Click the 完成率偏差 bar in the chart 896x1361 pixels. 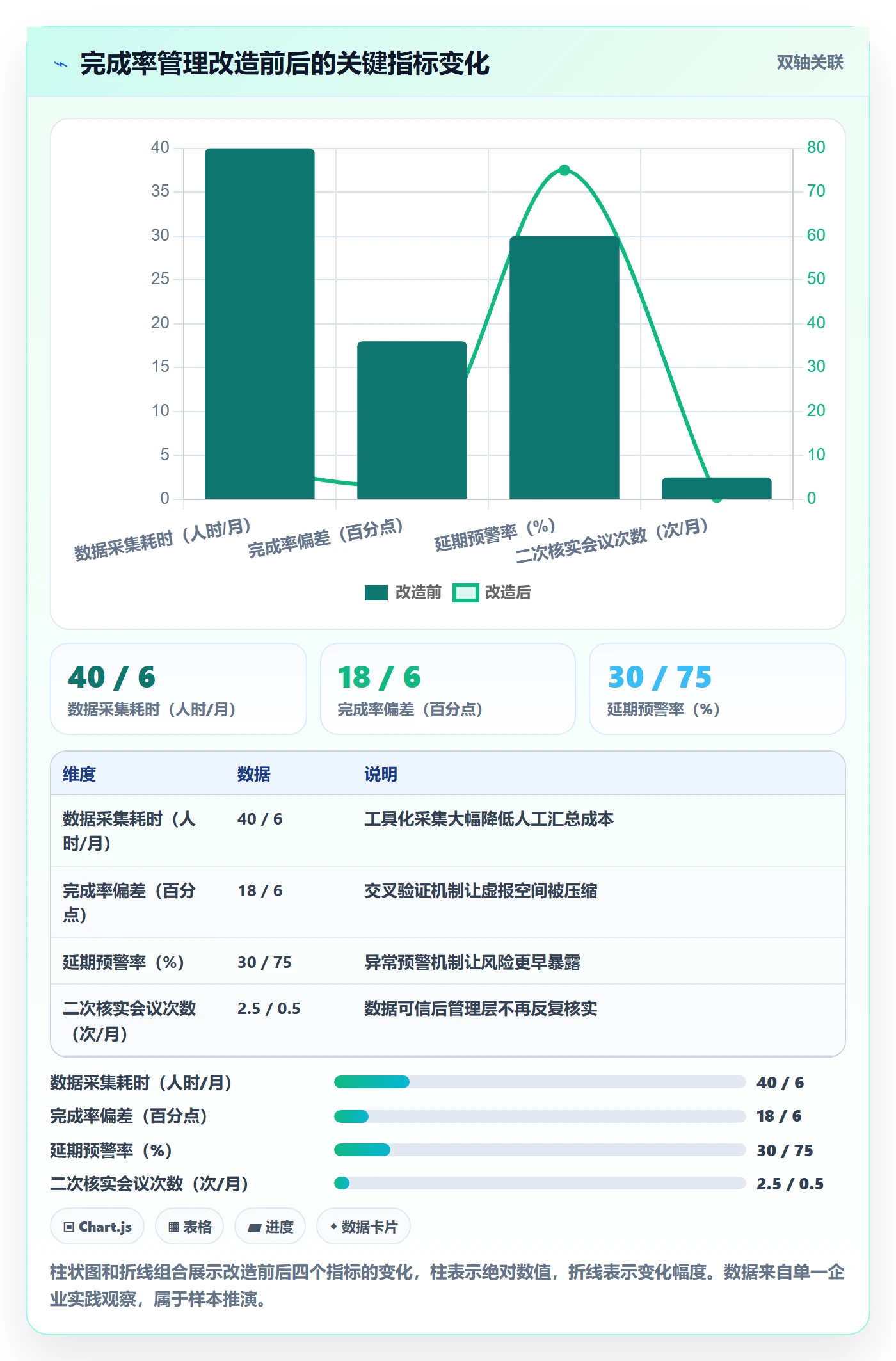tap(412, 420)
